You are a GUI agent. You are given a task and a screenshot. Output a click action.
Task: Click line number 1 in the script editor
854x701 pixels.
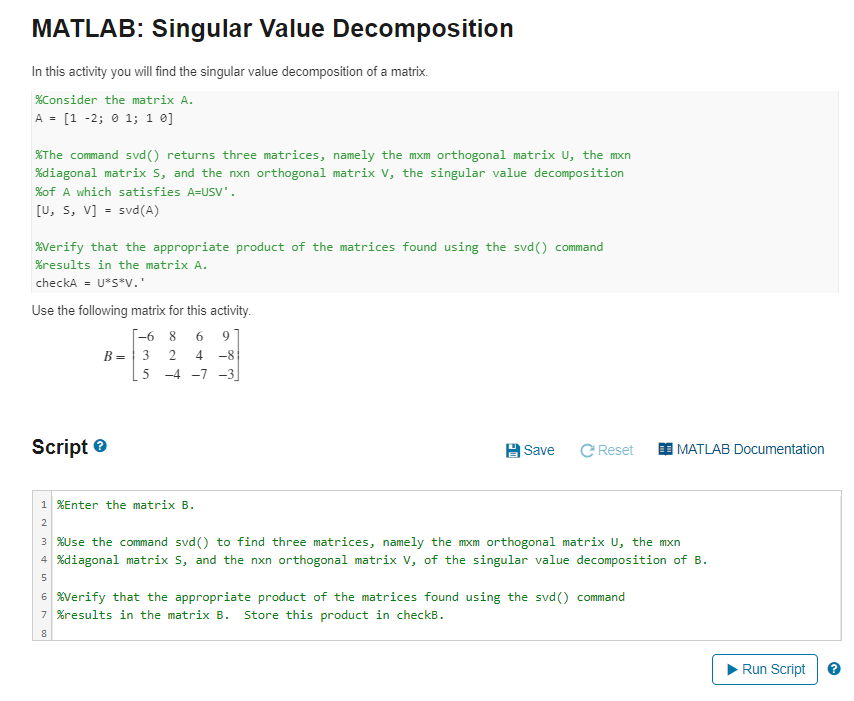pyautogui.click(x=43, y=504)
